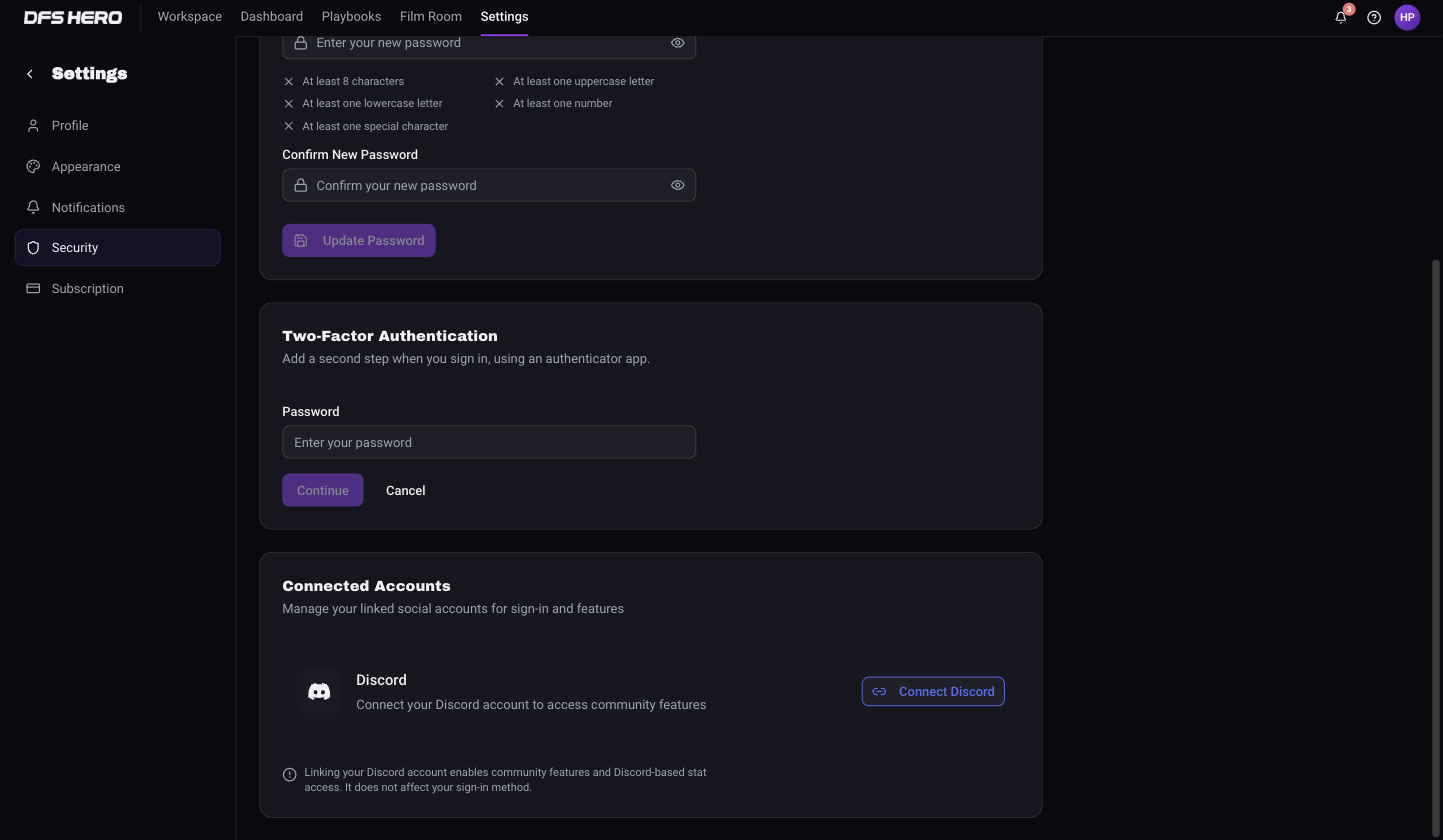This screenshot has width=1443, height=840.
Task: Open the HP user avatar menu
Action: click(1407, 17)
